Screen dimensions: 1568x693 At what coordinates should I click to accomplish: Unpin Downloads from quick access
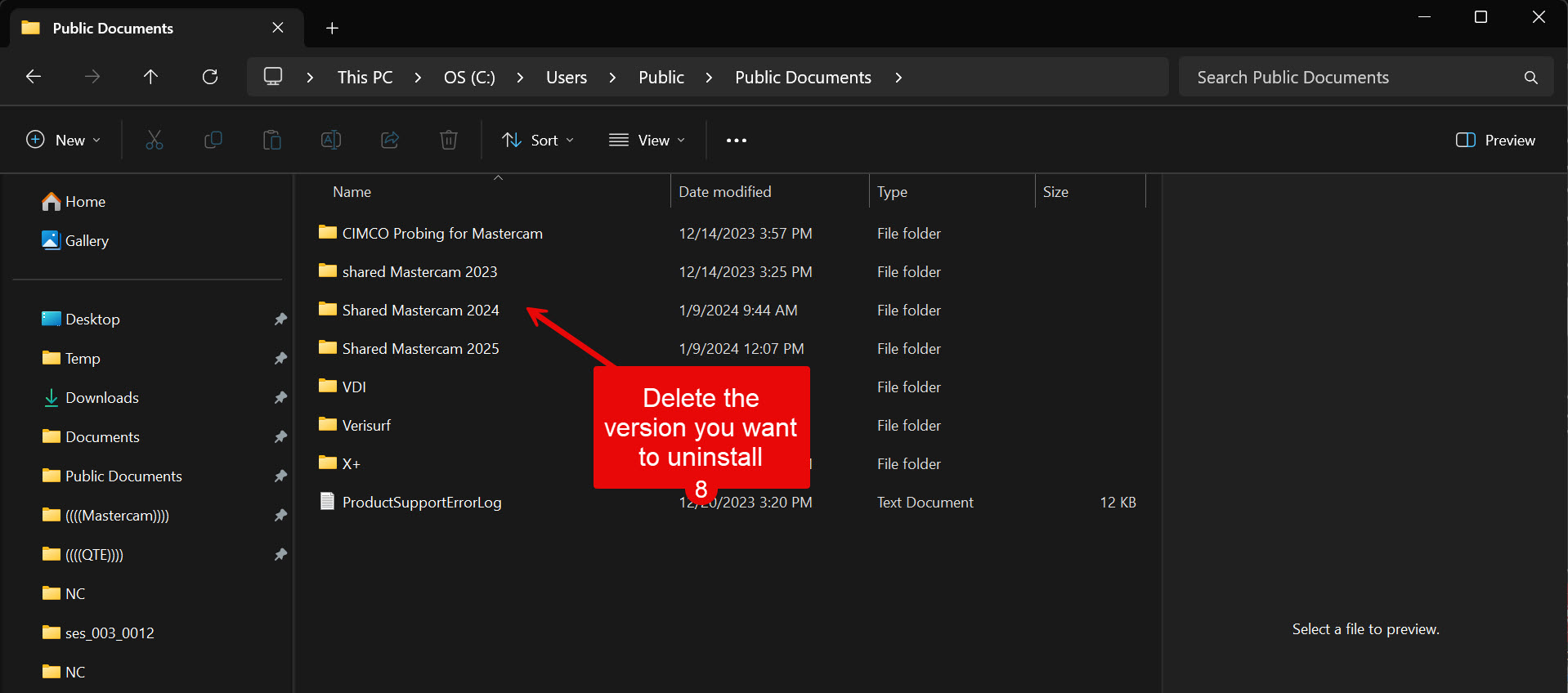(280, 397)
